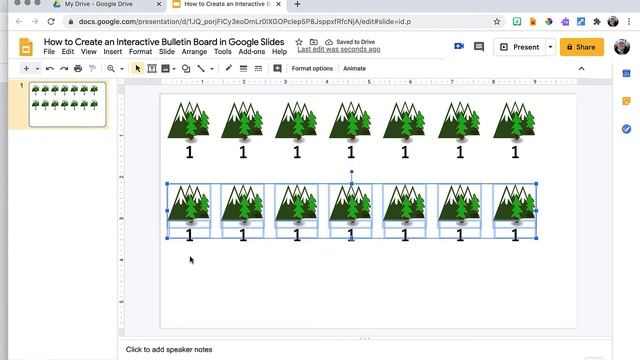
Task: Open the File menu
Action: (x=49, y=52)
